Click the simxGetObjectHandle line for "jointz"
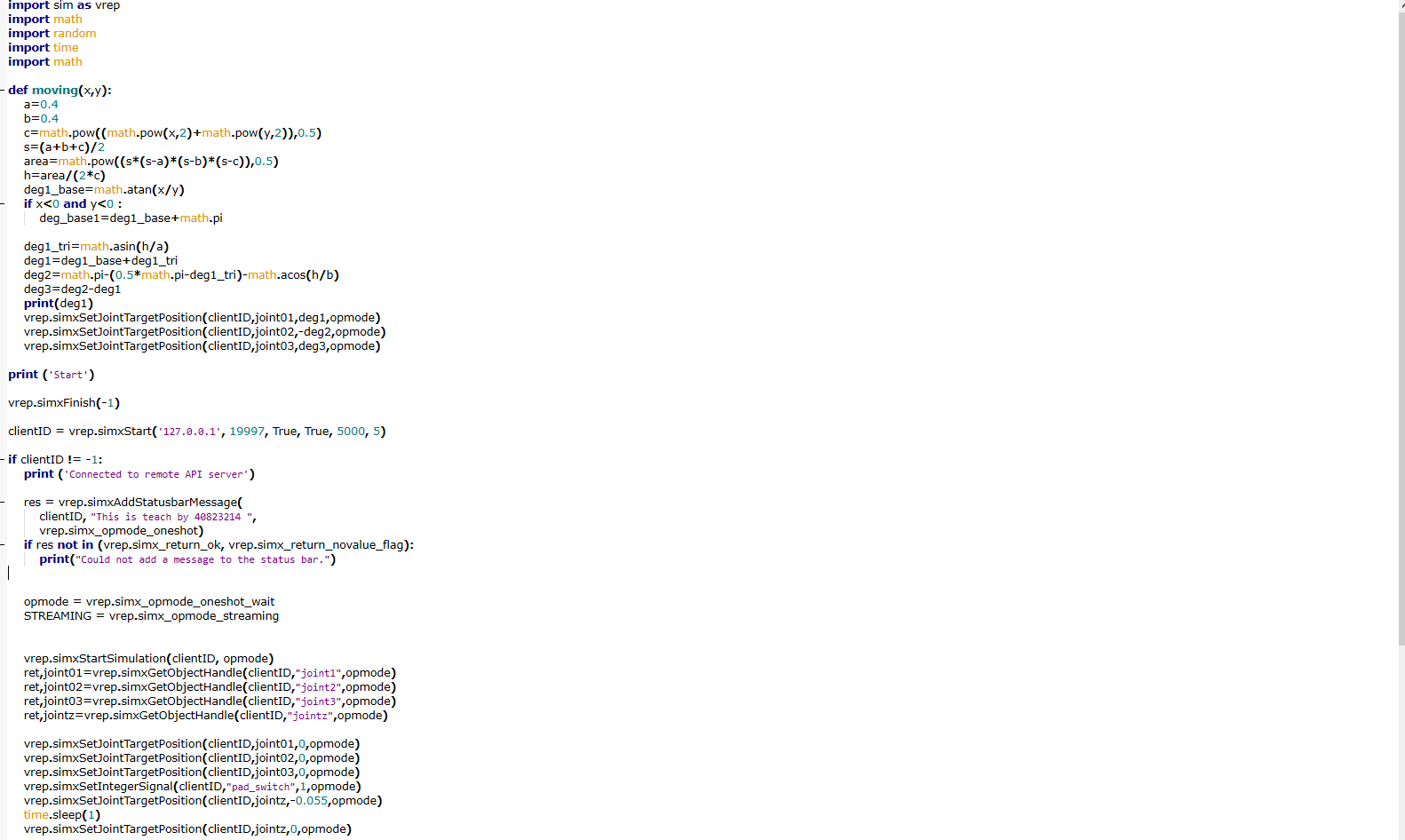Screen dimensions: 1405x840 click(206, 716)
